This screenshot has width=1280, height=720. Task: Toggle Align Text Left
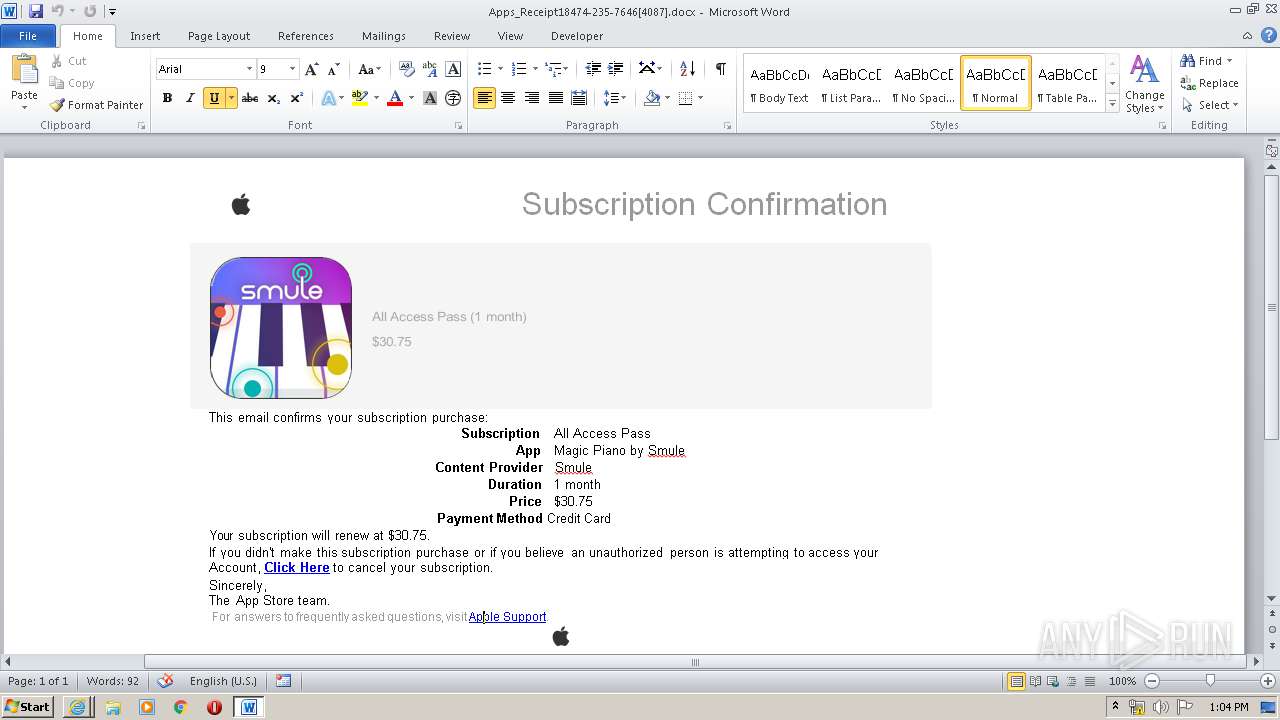484,98
